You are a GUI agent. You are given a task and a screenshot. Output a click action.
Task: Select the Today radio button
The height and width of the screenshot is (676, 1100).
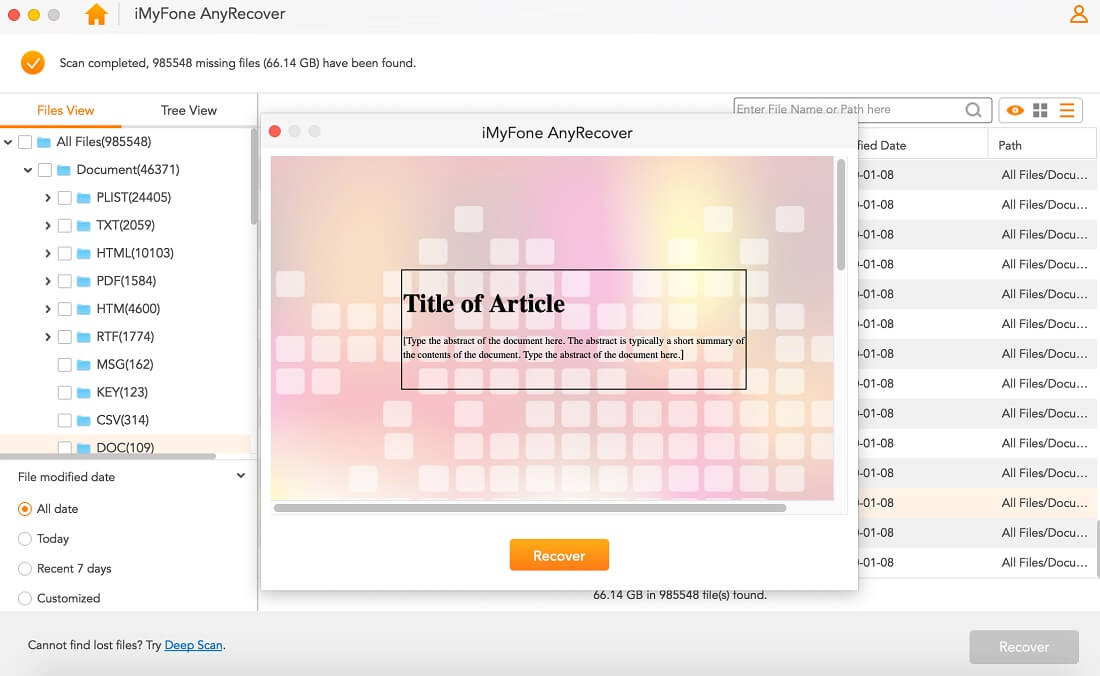pyautogui.click(x=23, y=538)
